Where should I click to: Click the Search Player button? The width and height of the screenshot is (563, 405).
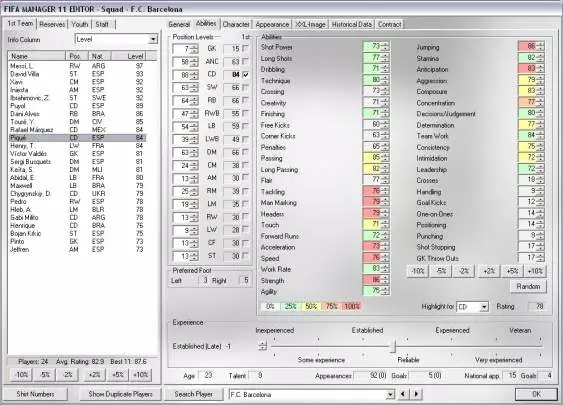194,394
